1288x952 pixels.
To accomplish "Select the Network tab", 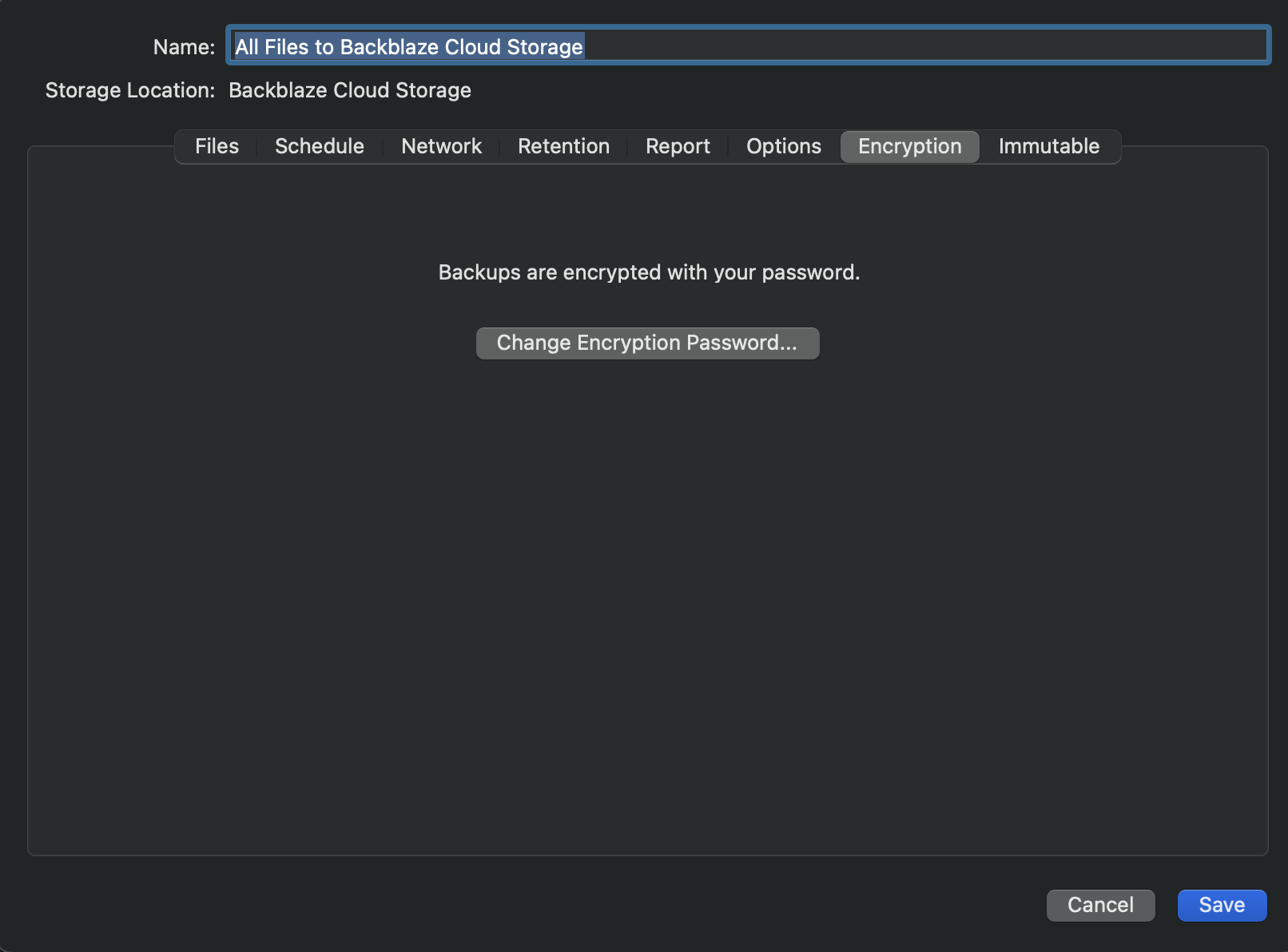I will click(441, 146).
